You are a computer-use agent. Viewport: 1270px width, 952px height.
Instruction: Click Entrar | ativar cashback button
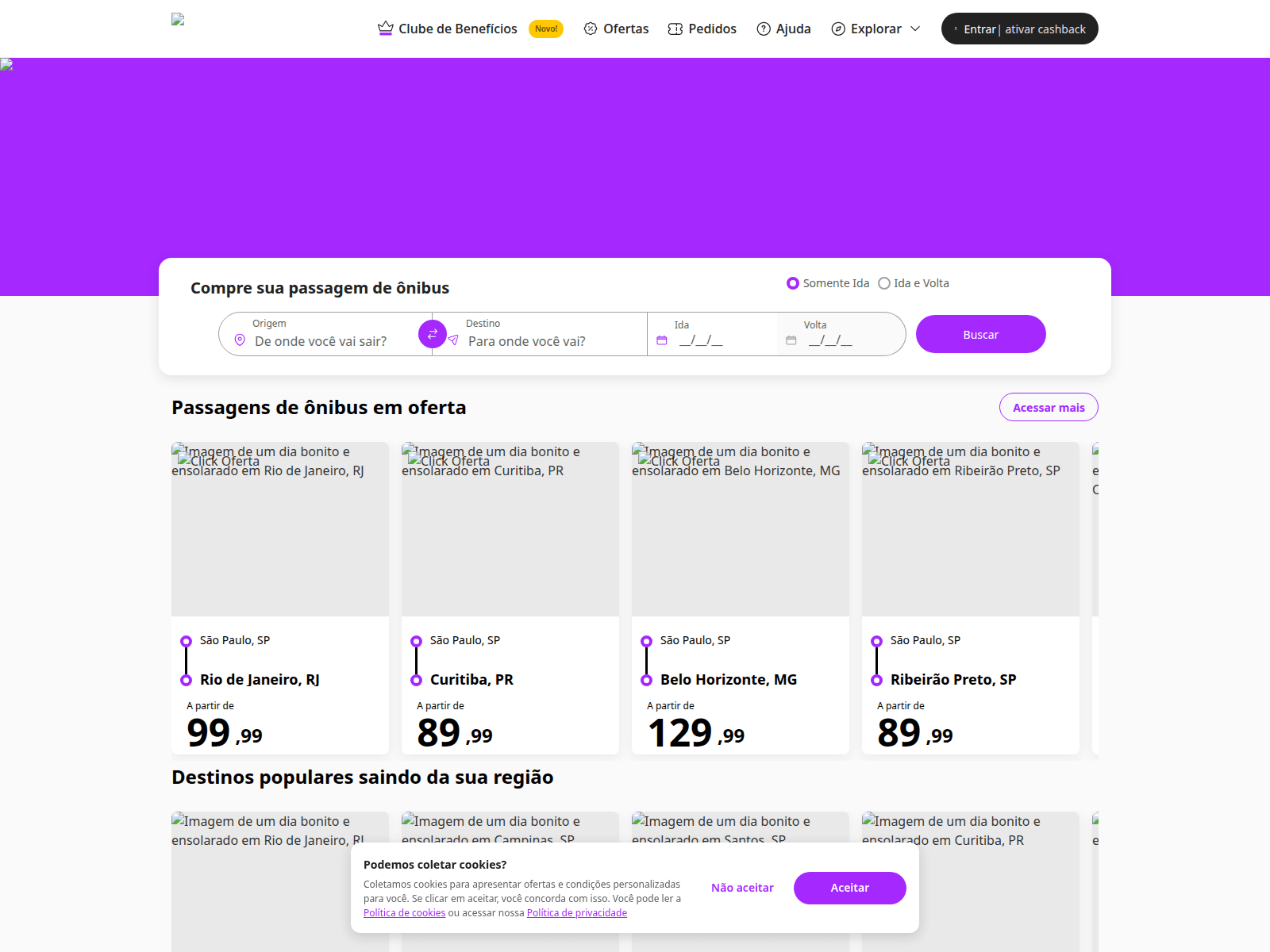tap(1020, 29)
